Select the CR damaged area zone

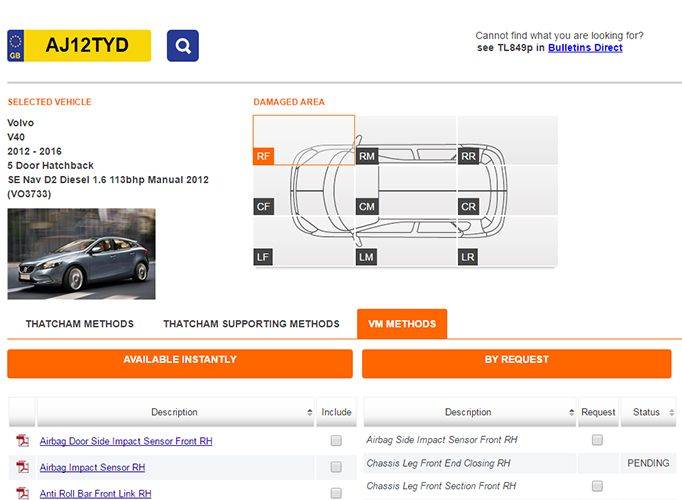click(508, 190)
